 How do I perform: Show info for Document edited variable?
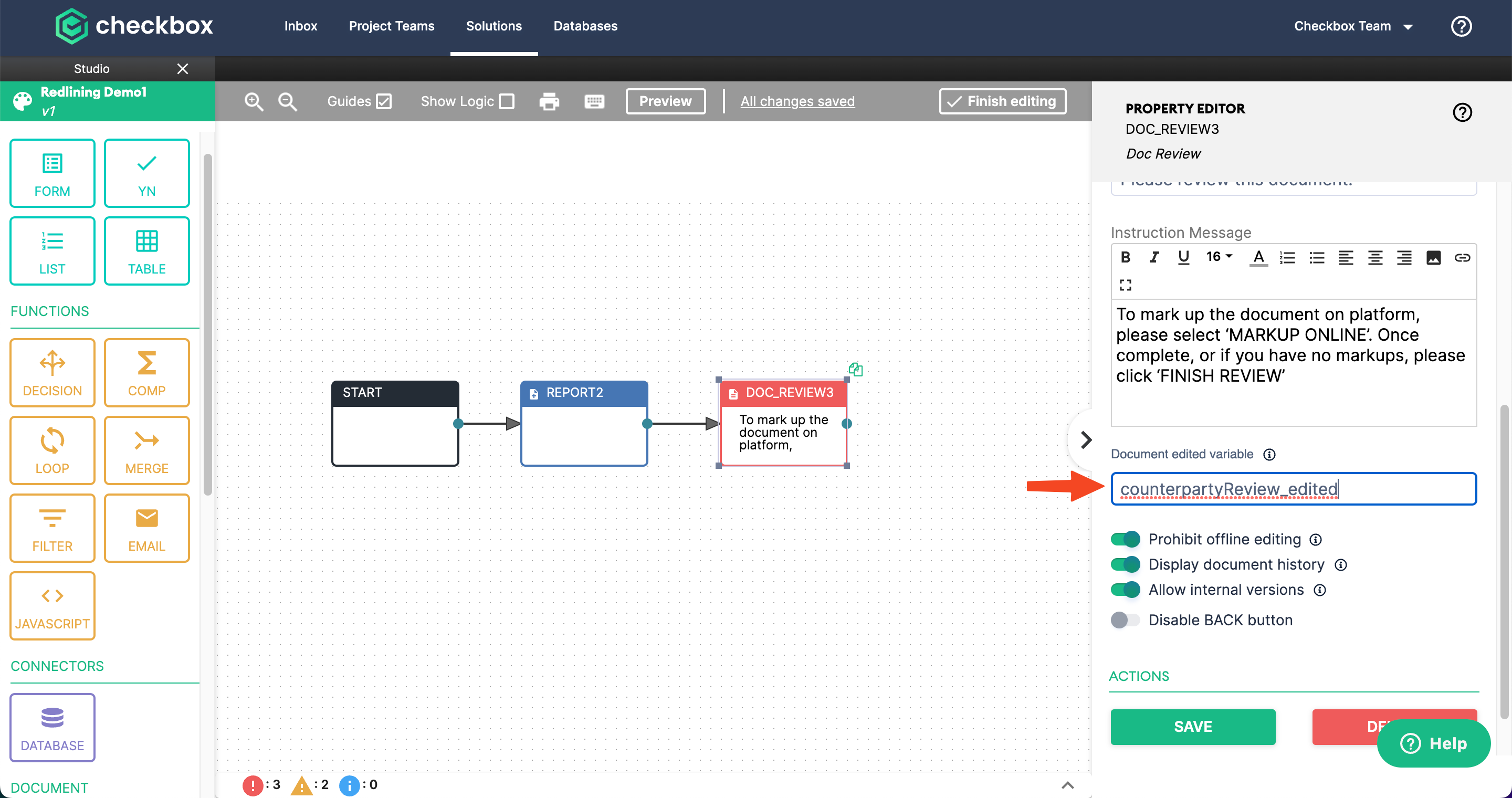coord(1269,454)
